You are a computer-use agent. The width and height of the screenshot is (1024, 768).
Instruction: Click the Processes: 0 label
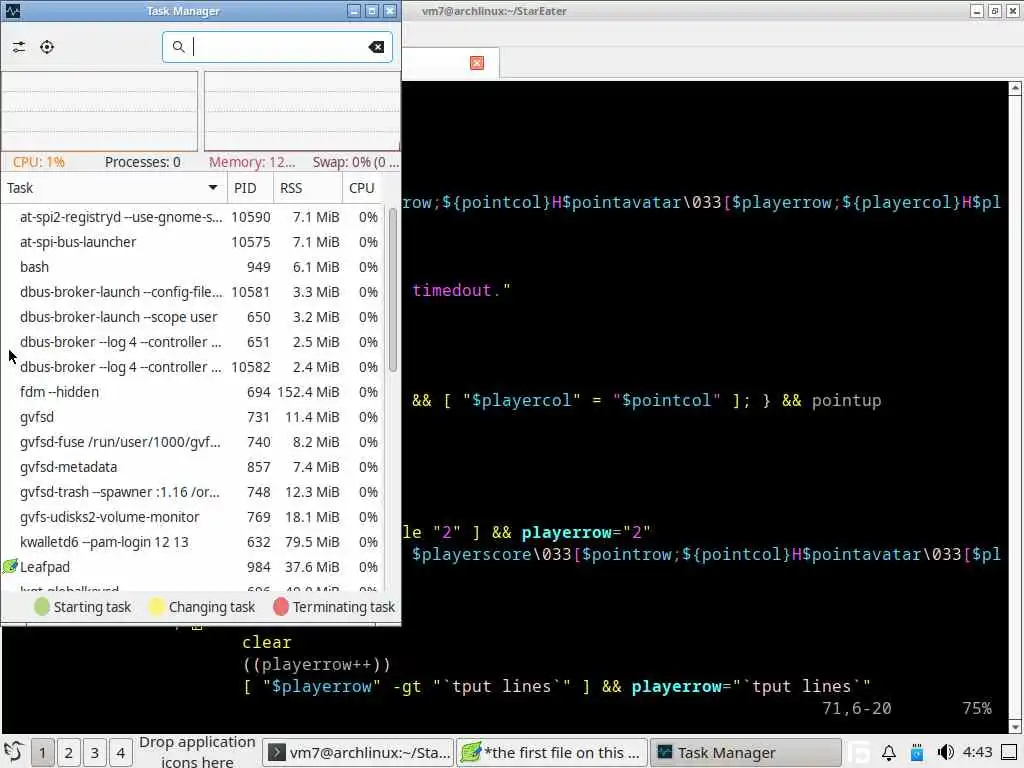(142, 162)
